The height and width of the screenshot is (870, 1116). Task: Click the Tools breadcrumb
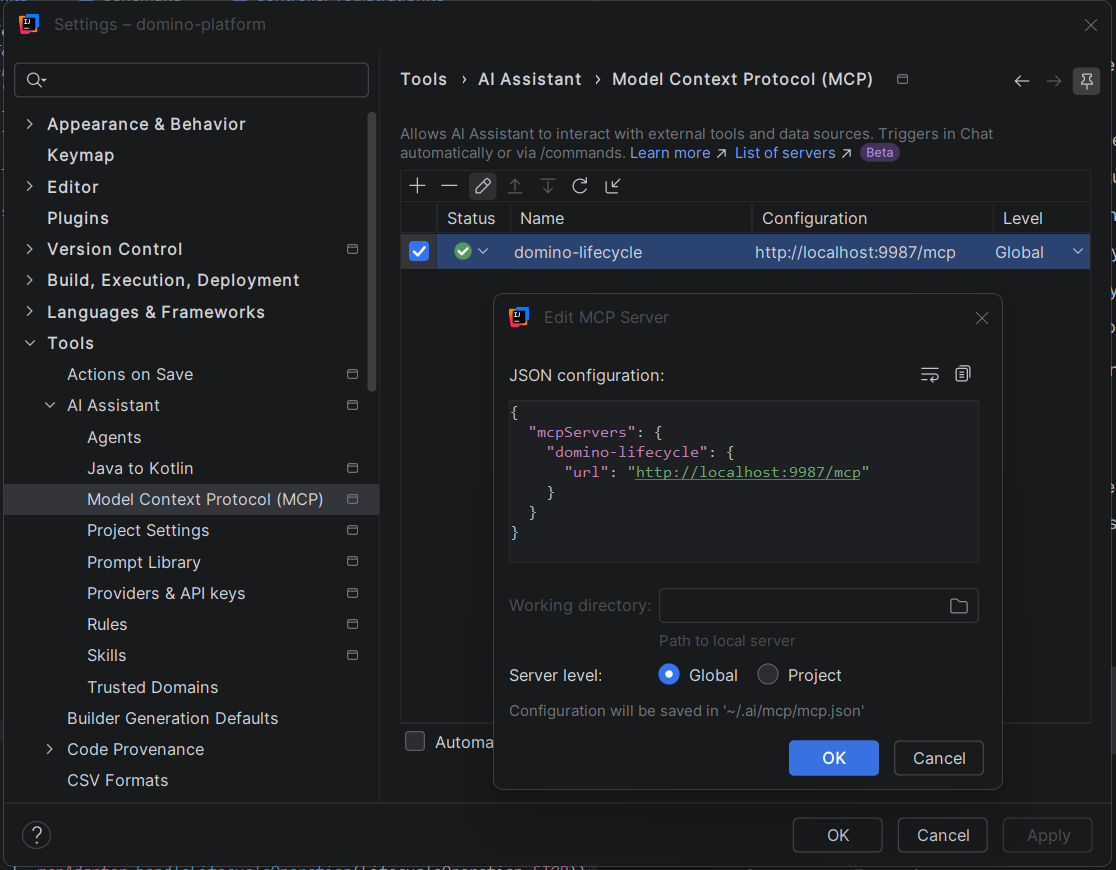tap(423, 79)
